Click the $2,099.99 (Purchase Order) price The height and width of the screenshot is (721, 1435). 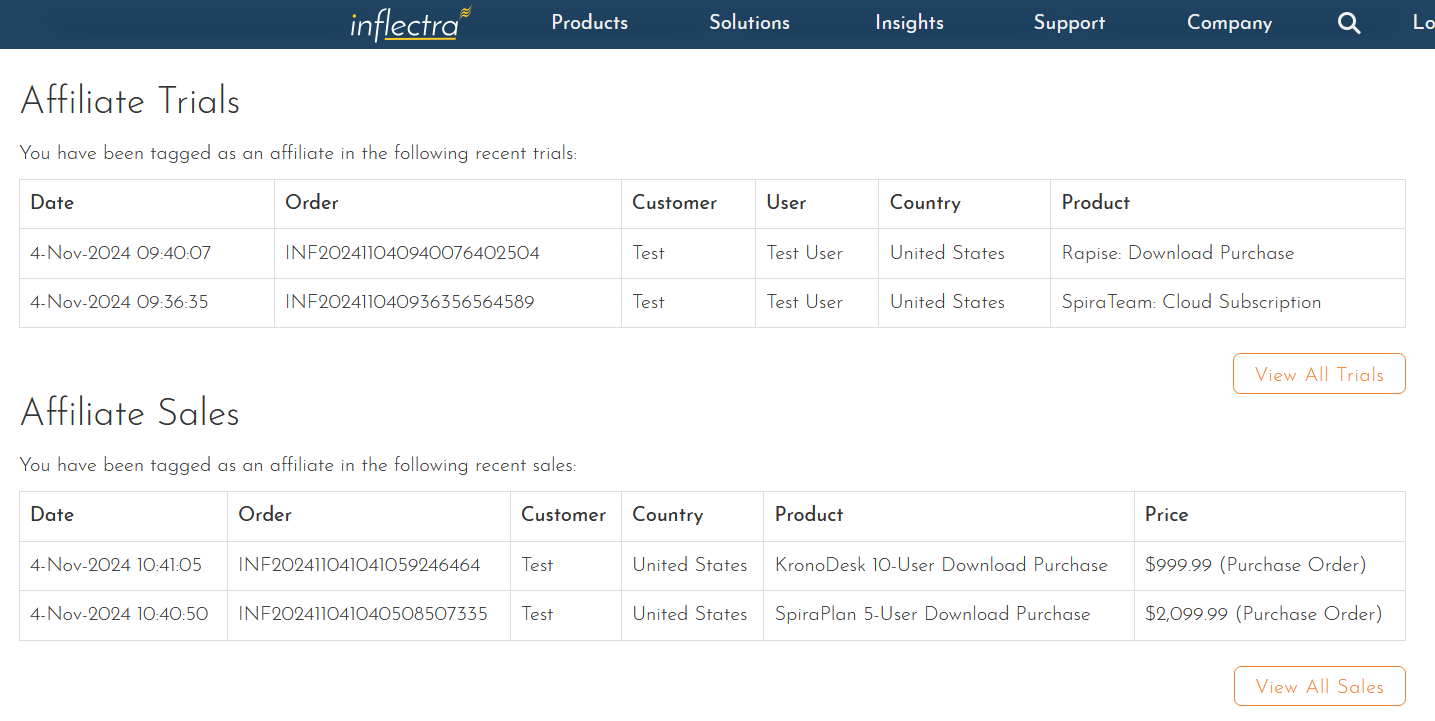point(1263,614)
